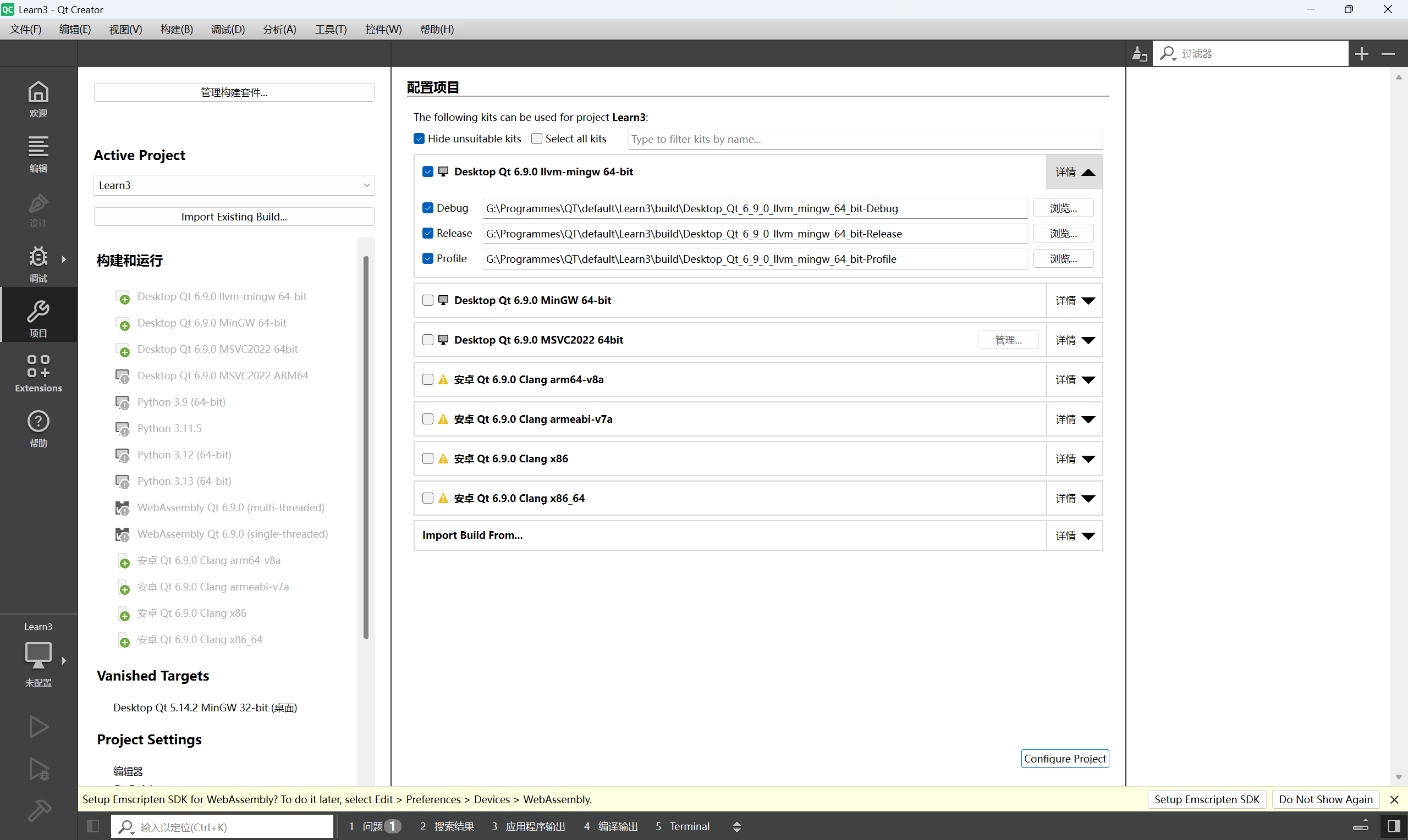Open the Extensions mode
The image size is (1408, 840).
coord(38,373)
